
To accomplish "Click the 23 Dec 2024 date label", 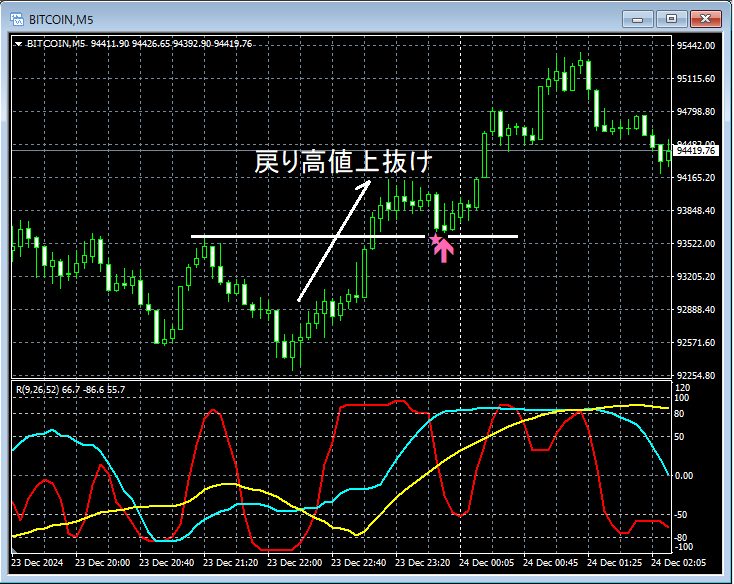I will point(37,562).
